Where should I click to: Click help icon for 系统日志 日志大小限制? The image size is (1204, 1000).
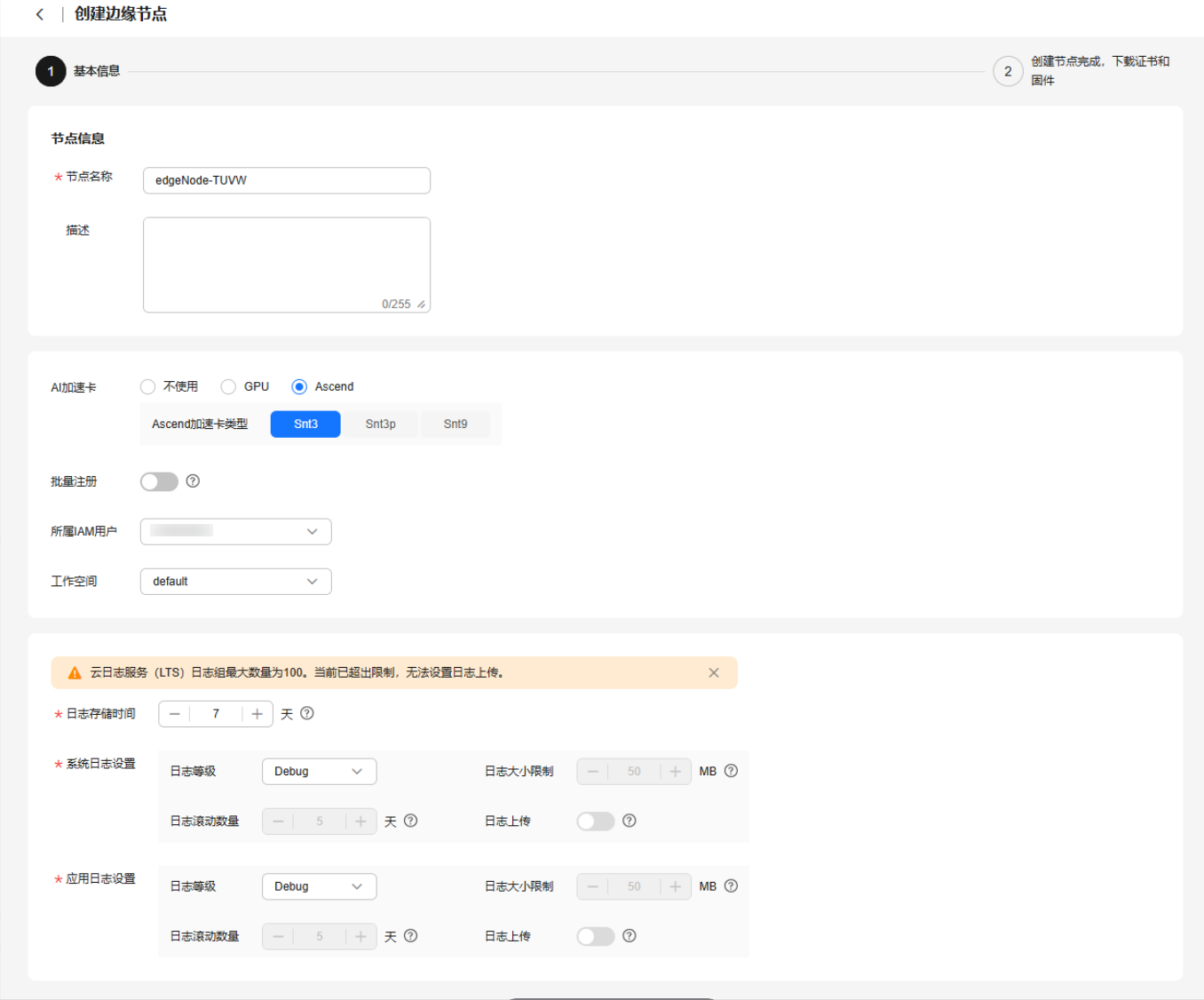pyautogui.click(x=731, y=771)
